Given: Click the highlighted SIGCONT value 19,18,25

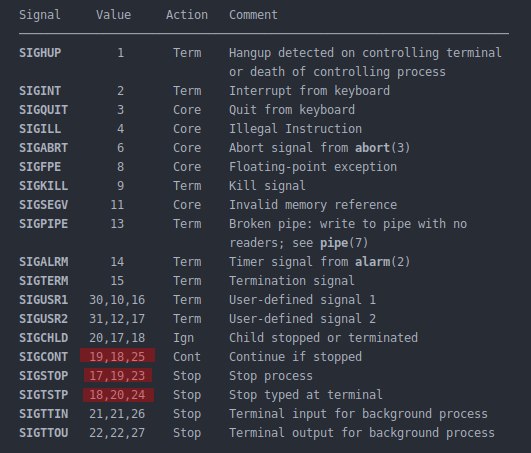Looking at the screenshot, I should (118, 356).
